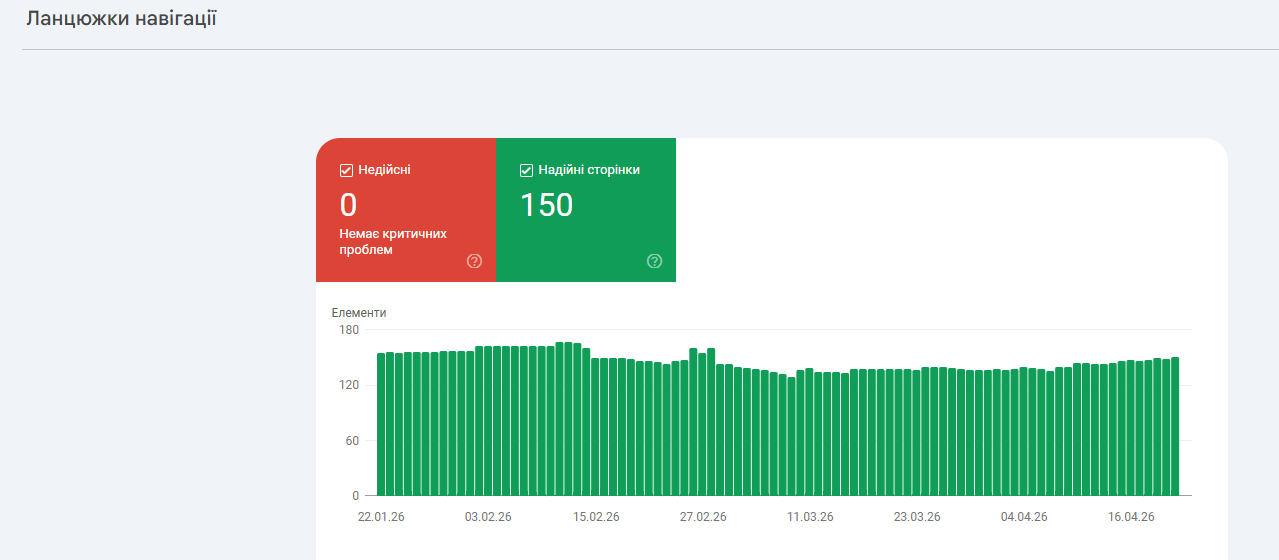This screenshot has width=1279, height=560.
Task: Click the 04.04.26 date label
Action: [x=1024, y=517]
